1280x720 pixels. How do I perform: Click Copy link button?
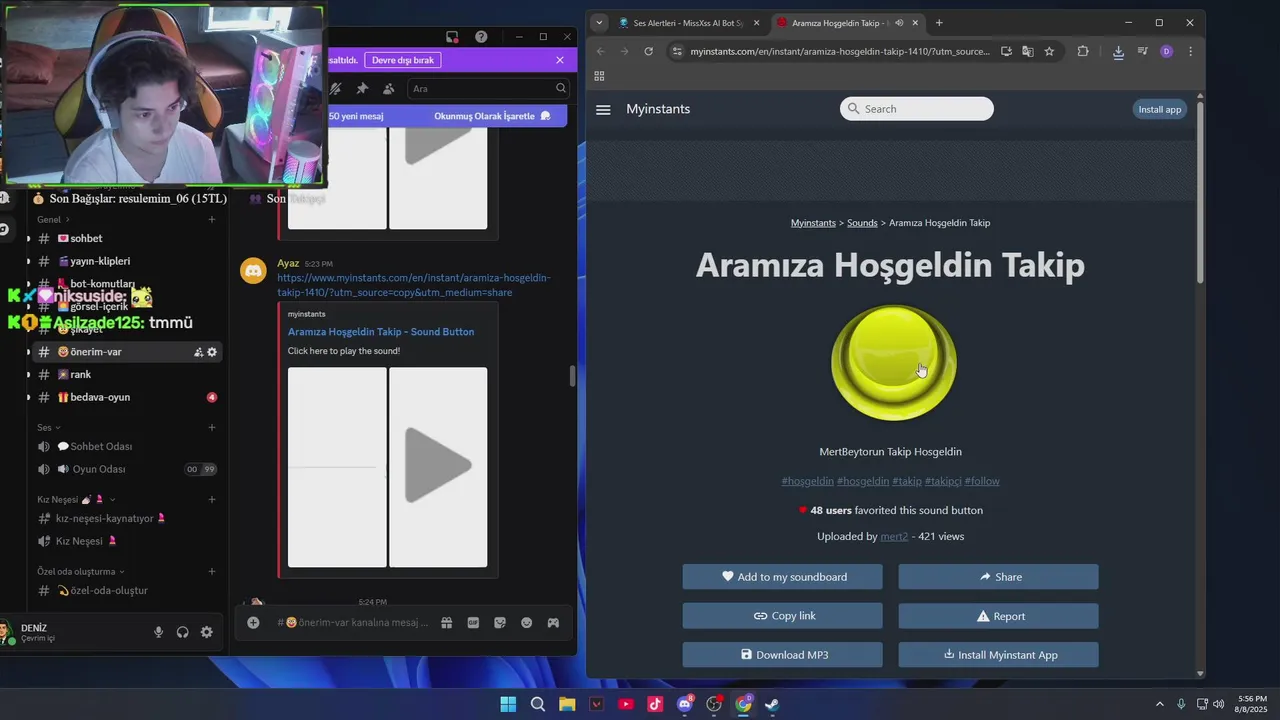point(783,616)
